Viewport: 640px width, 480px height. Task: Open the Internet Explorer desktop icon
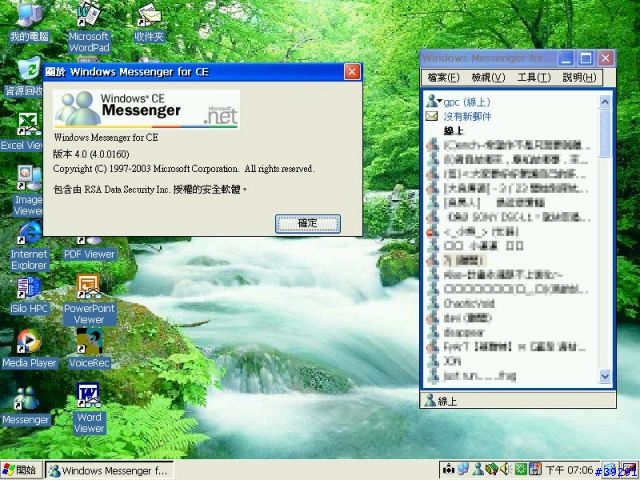click(x=29, y=246)
